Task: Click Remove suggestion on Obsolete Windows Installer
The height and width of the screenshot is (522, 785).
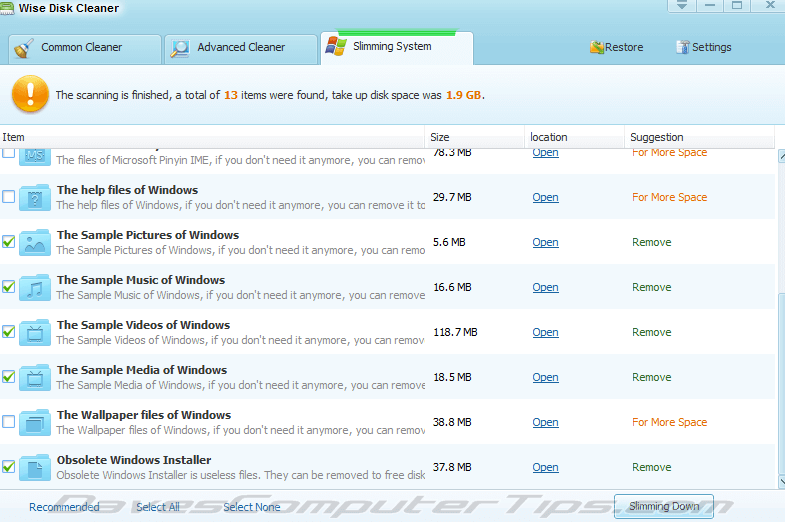Action: click(651, 467)
